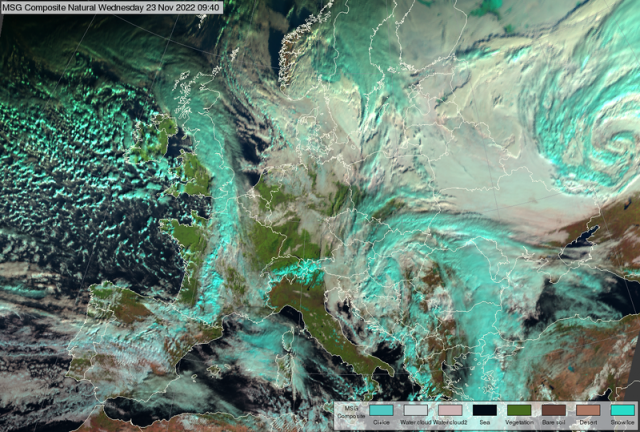Choose the Bare soil brown swatch

[554, 411]
